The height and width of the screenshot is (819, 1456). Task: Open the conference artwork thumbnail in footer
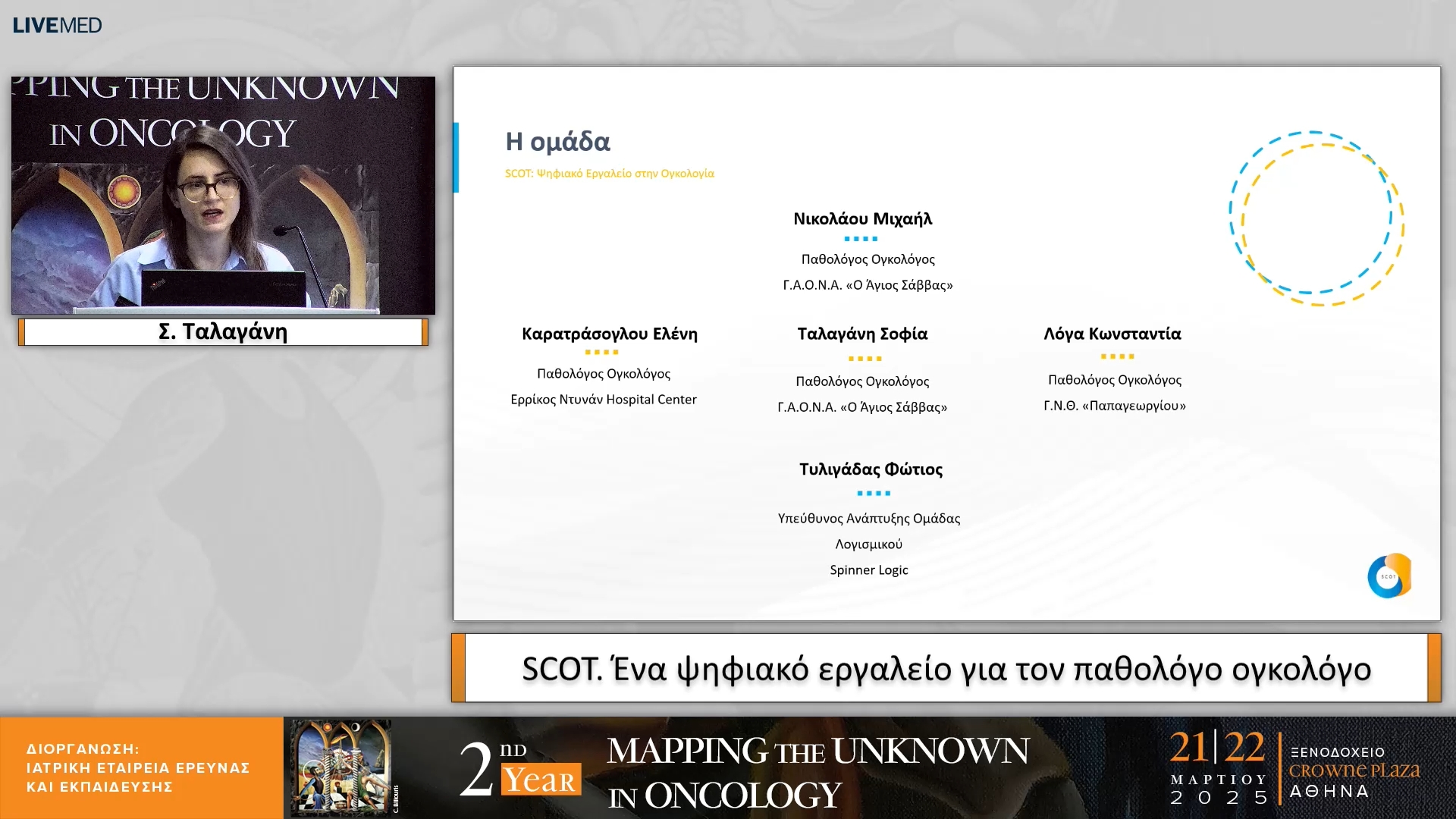coord(340,766)
